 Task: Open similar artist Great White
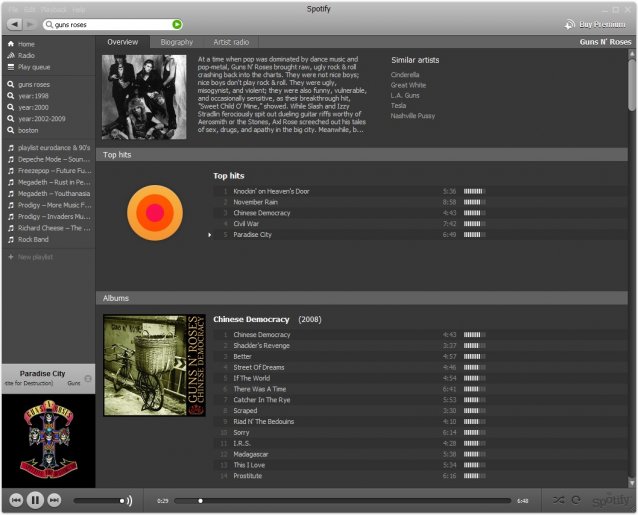[x=408, y=85]
